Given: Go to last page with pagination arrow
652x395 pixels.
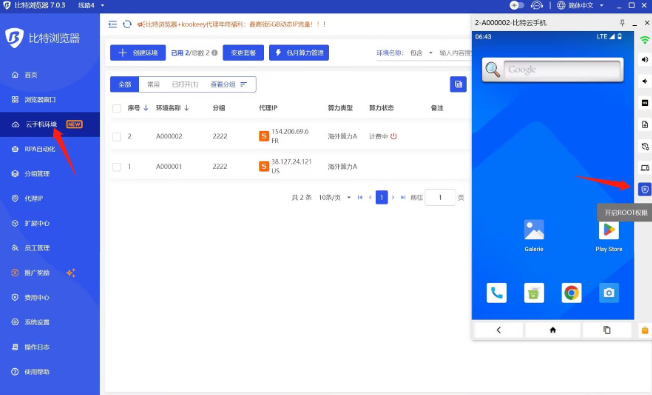Looking at the screenshot, I should [x=403, y=198].
